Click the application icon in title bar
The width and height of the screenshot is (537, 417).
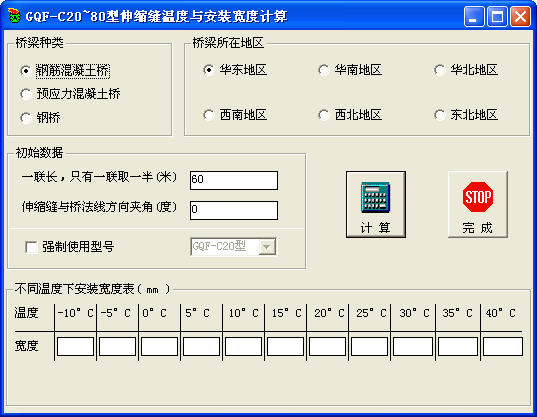[x=14, y=16]
